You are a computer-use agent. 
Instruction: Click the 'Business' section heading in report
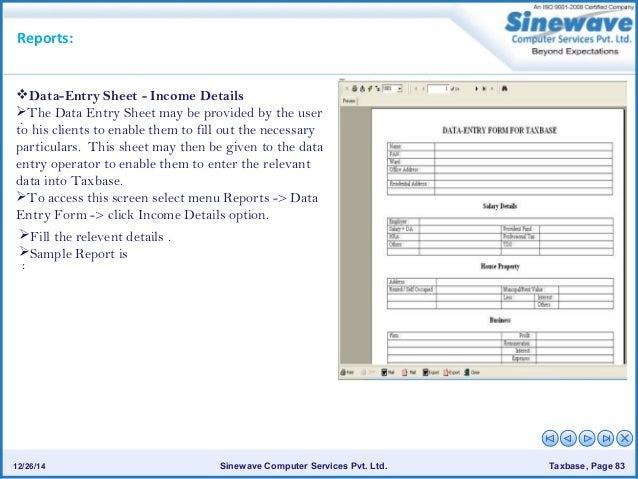pos(500,320)
